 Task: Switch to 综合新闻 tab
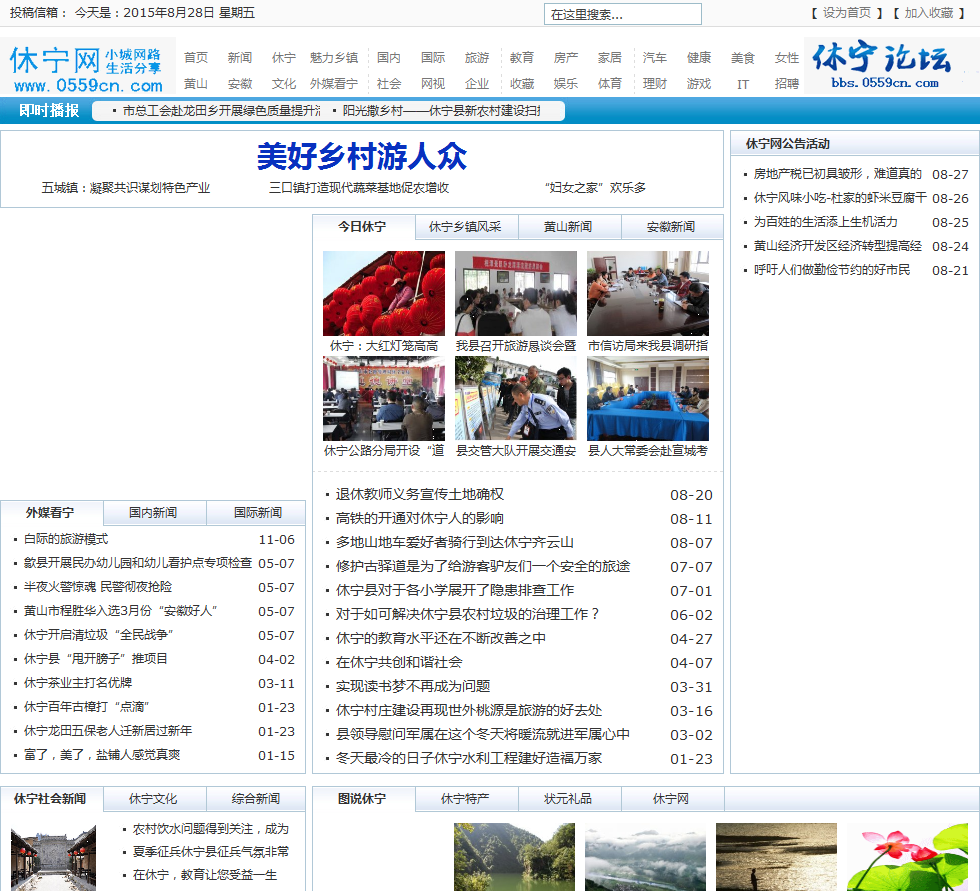click(257, 799)
